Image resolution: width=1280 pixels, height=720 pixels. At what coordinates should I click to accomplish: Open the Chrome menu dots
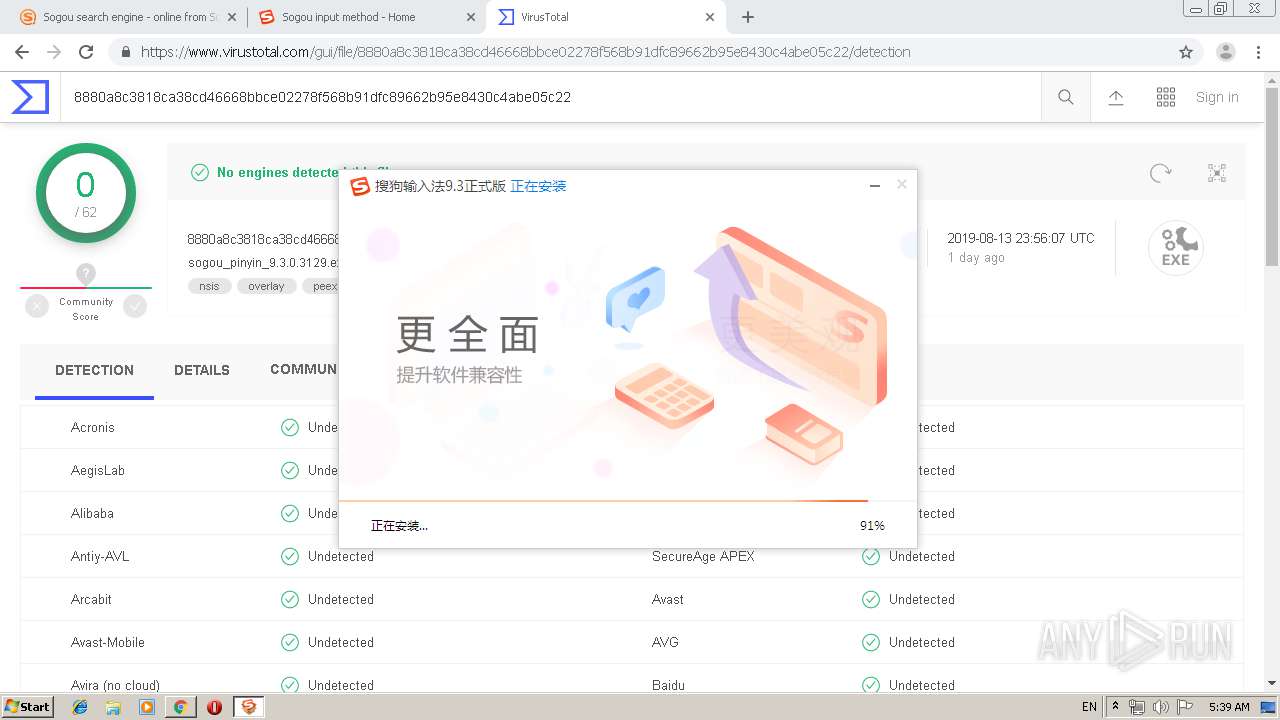pos(1258,52)
